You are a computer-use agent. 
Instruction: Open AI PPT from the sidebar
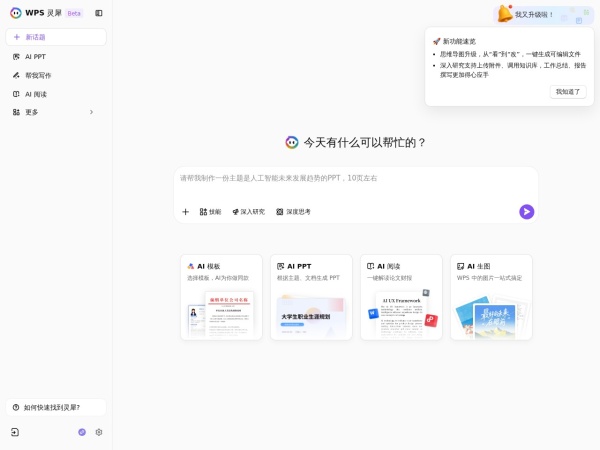tap(35, 57)
